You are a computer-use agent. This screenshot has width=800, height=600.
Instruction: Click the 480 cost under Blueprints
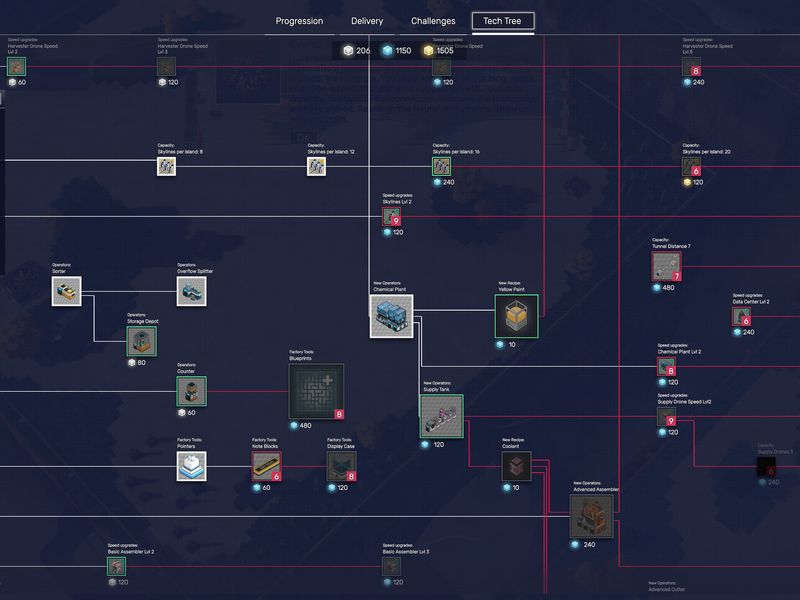point(301,426)
